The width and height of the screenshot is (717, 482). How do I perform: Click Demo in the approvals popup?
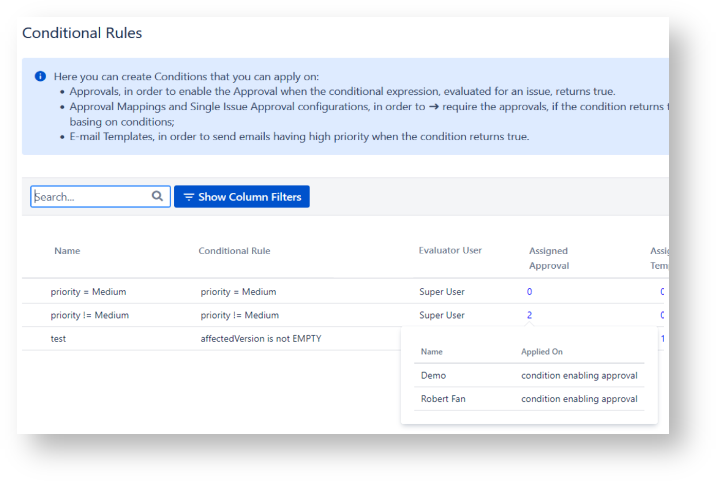433,376
